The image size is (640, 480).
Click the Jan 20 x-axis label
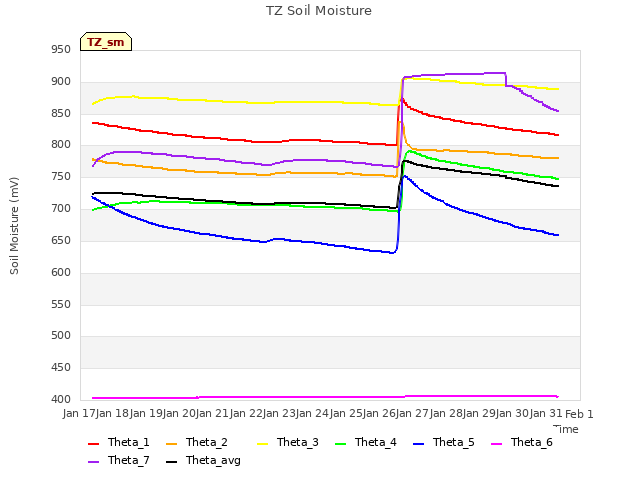(179, 414)
